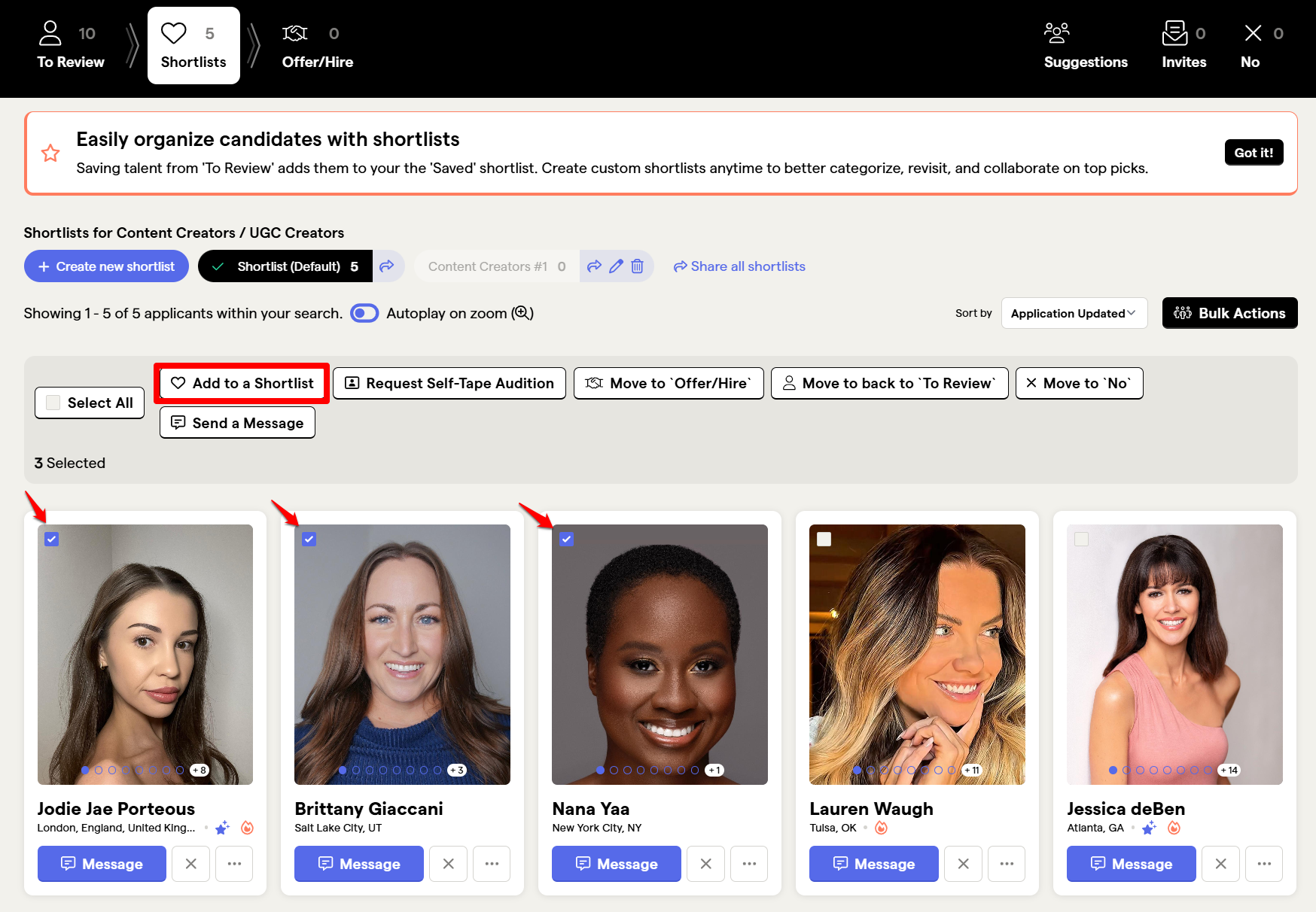Edit Content Creators #1 shortlist pencil icon
The height and width of the screenshot is (912, 1316).
[x=616, y=266]
